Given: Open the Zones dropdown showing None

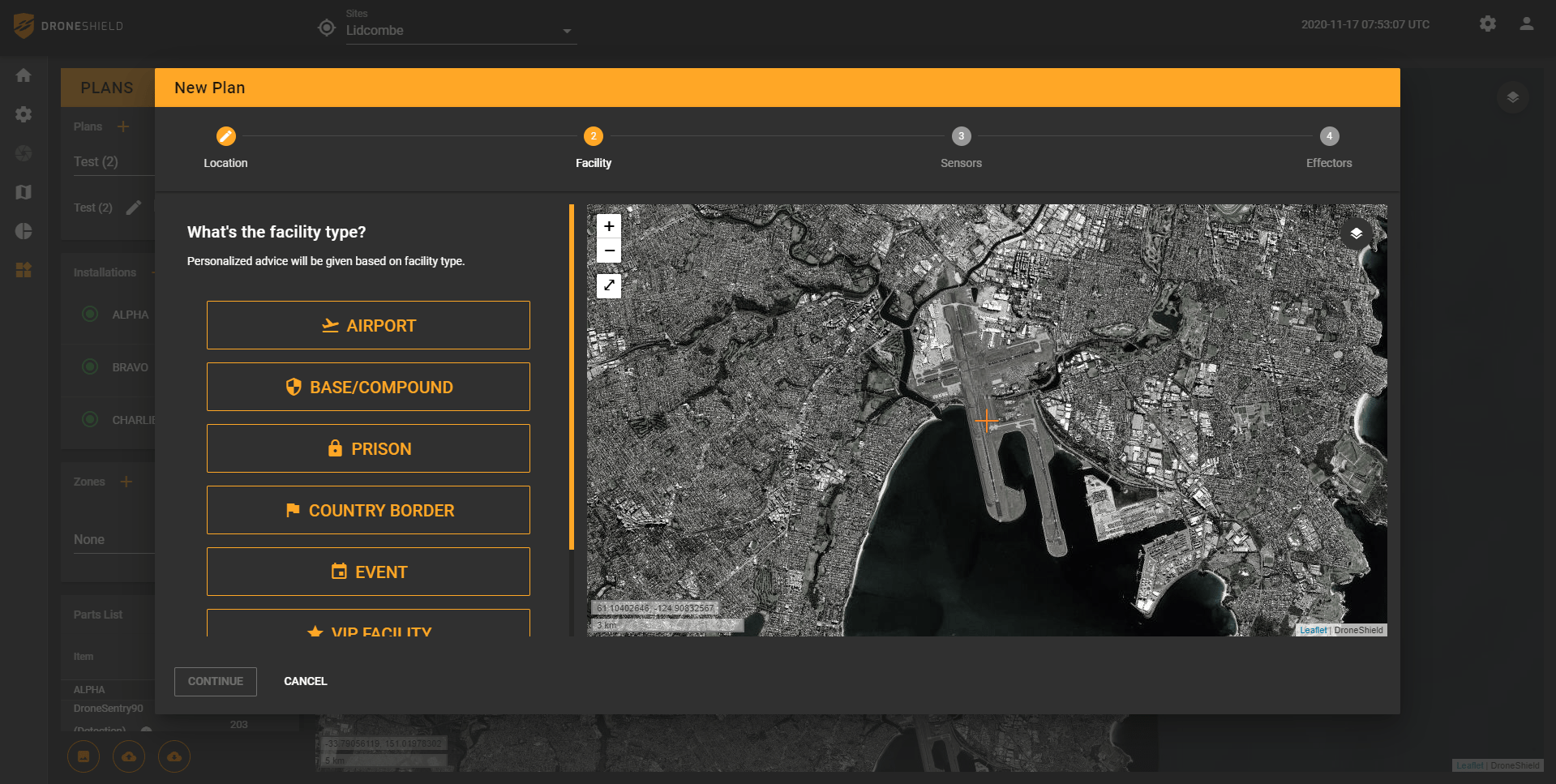Looking at the screenshot, I should tap(112, 540).
